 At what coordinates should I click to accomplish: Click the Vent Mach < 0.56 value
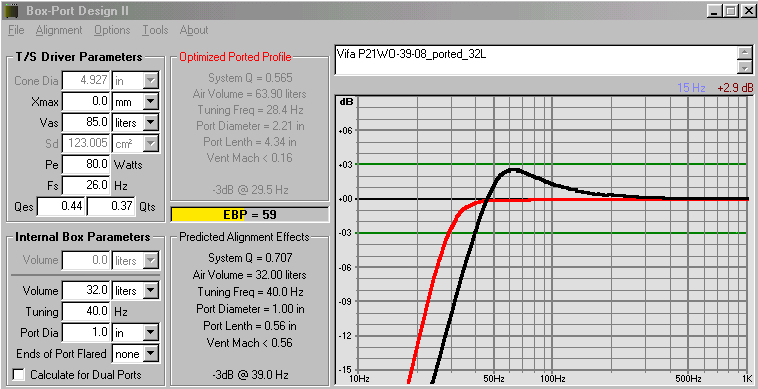(x=249, y=343)
